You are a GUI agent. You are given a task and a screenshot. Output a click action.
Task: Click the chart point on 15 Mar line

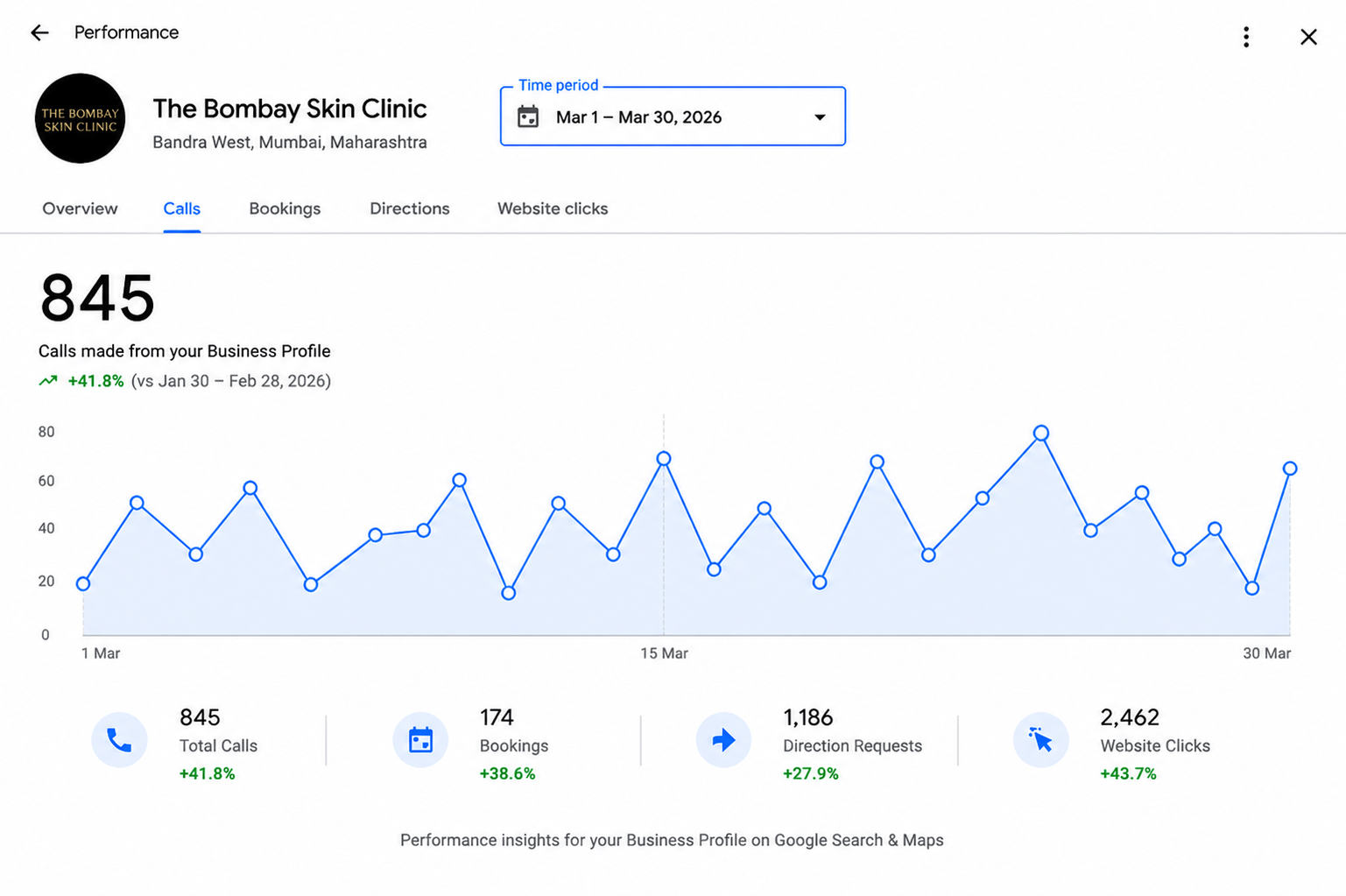point(664,458)
